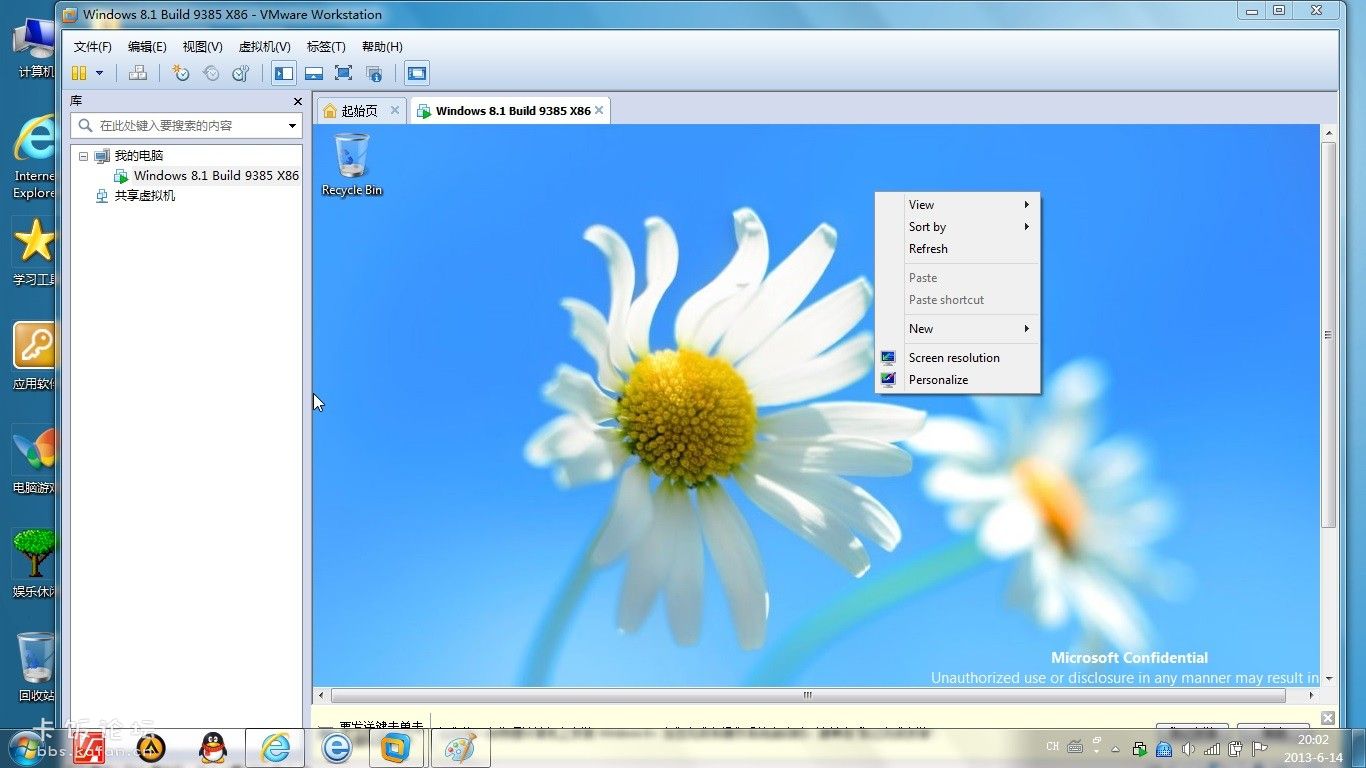Switch to Windows 8.1 Build 9385 X86 tab
This screenshot has height=768, width=1366.
(x=513, y=111)
